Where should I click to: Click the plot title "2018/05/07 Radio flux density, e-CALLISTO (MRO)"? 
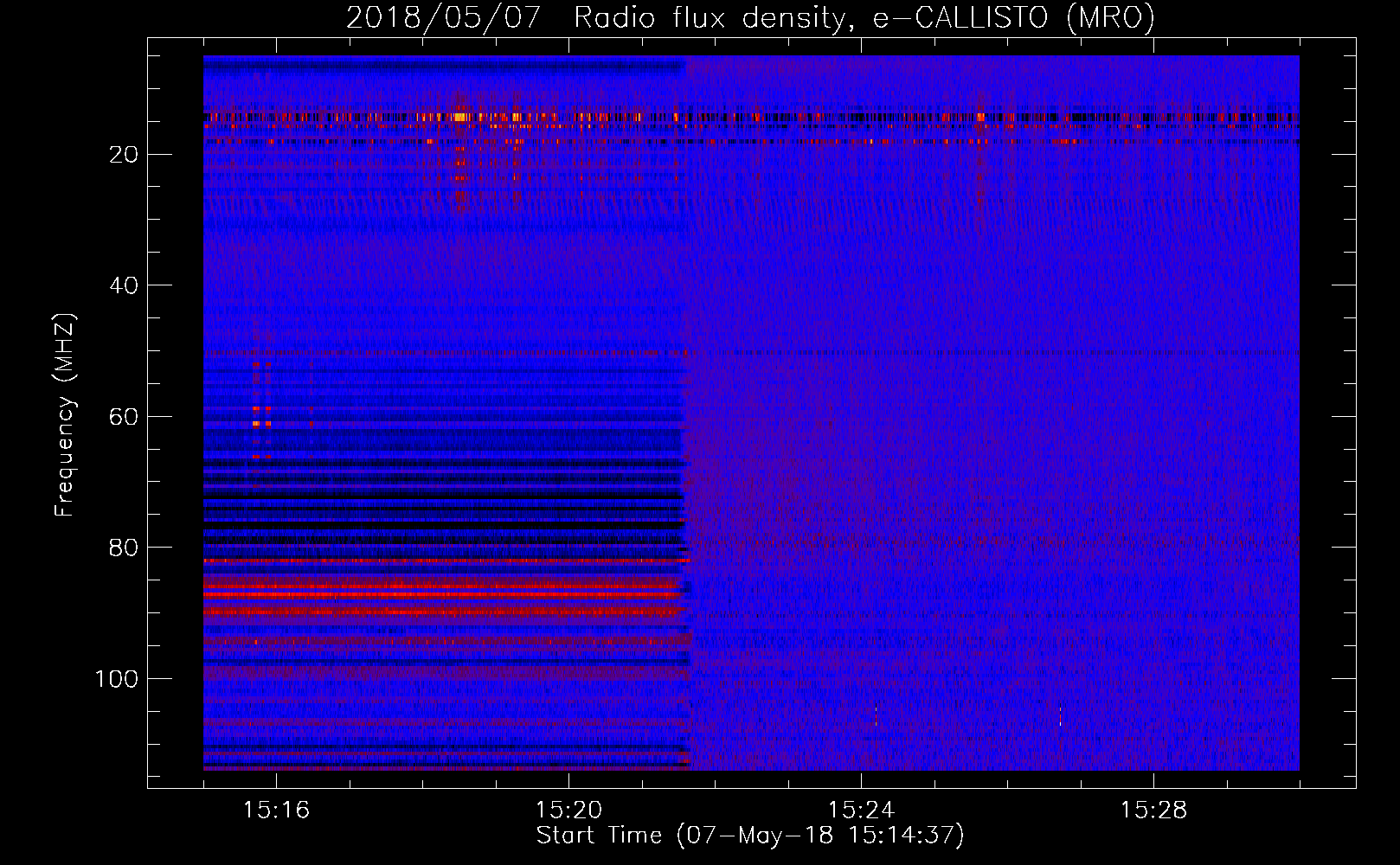click(750, 17)
